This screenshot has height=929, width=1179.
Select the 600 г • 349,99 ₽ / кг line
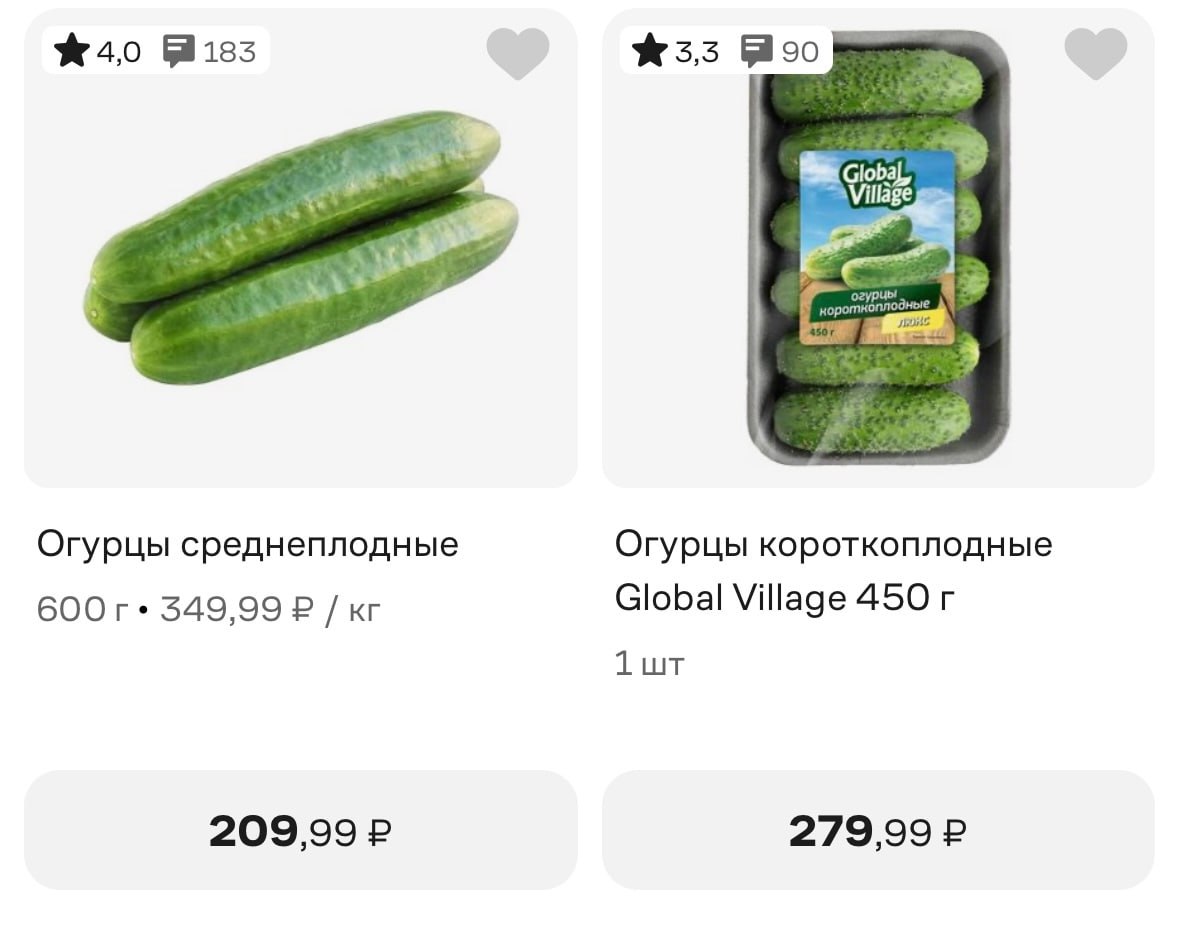click(x=209, y=608)
